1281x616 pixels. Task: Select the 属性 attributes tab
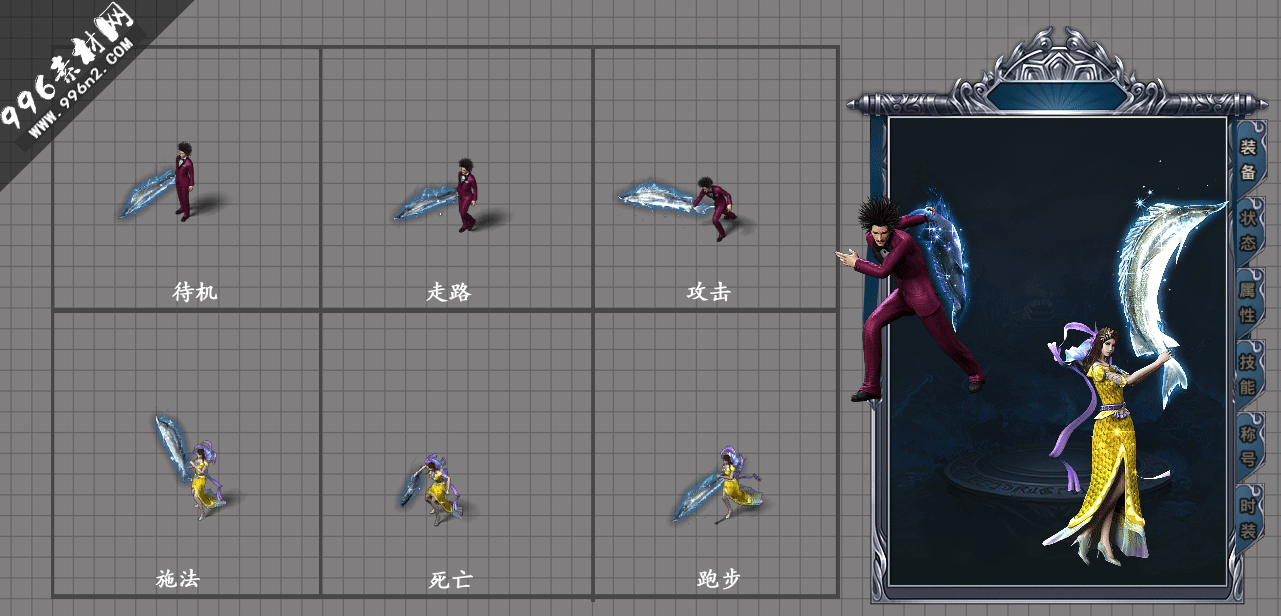1249,301
